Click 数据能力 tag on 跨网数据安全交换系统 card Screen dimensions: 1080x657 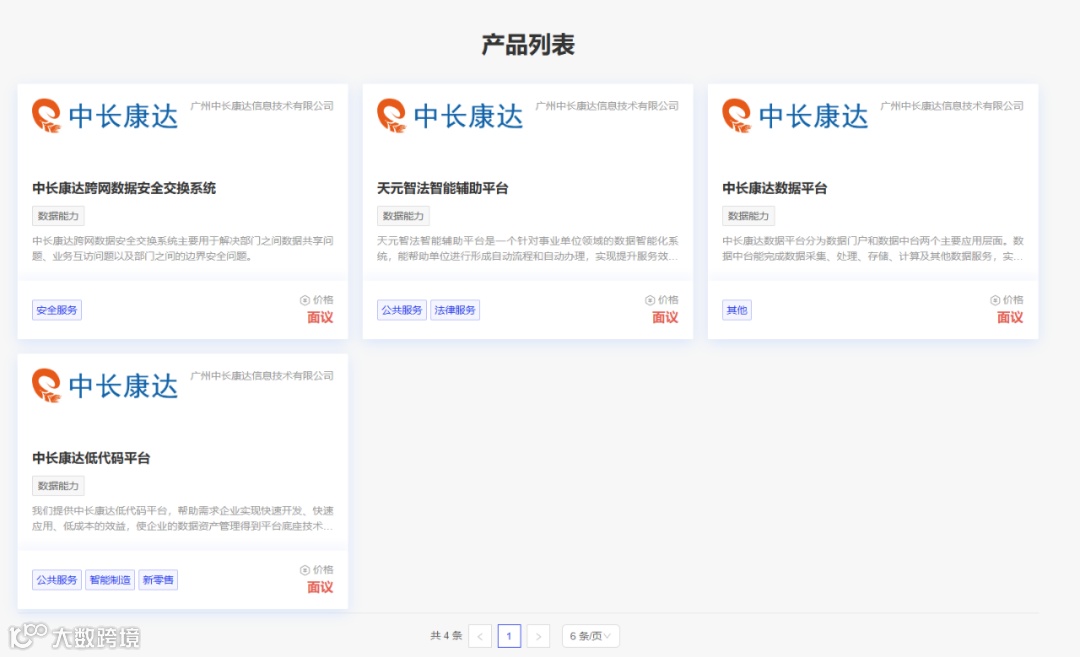[58, 216]
